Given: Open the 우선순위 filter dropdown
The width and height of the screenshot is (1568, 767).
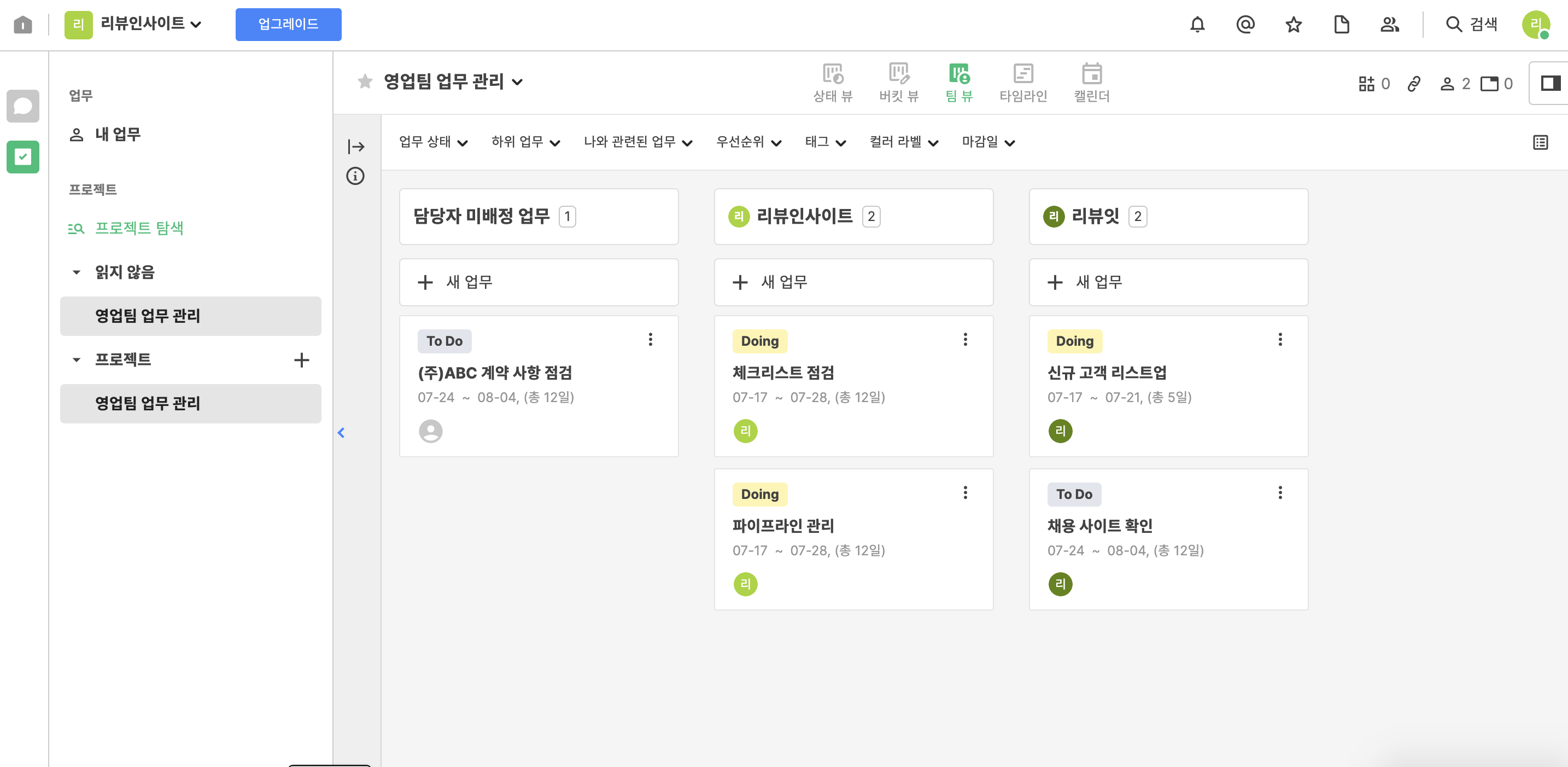Looking at the screenshot, I should point(748,142).
